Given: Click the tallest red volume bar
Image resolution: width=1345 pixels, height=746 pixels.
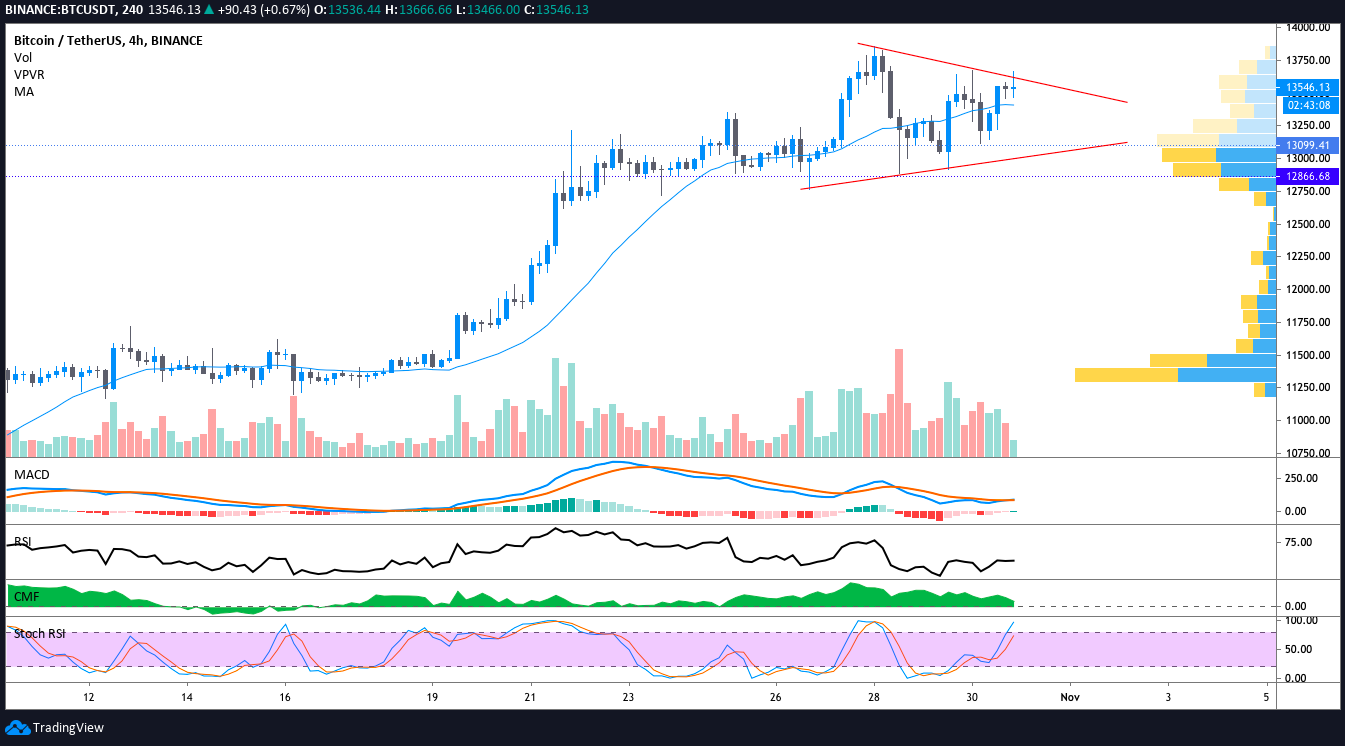Looking at the screenshot, I should pyautogui.click(x=899, y=403).
